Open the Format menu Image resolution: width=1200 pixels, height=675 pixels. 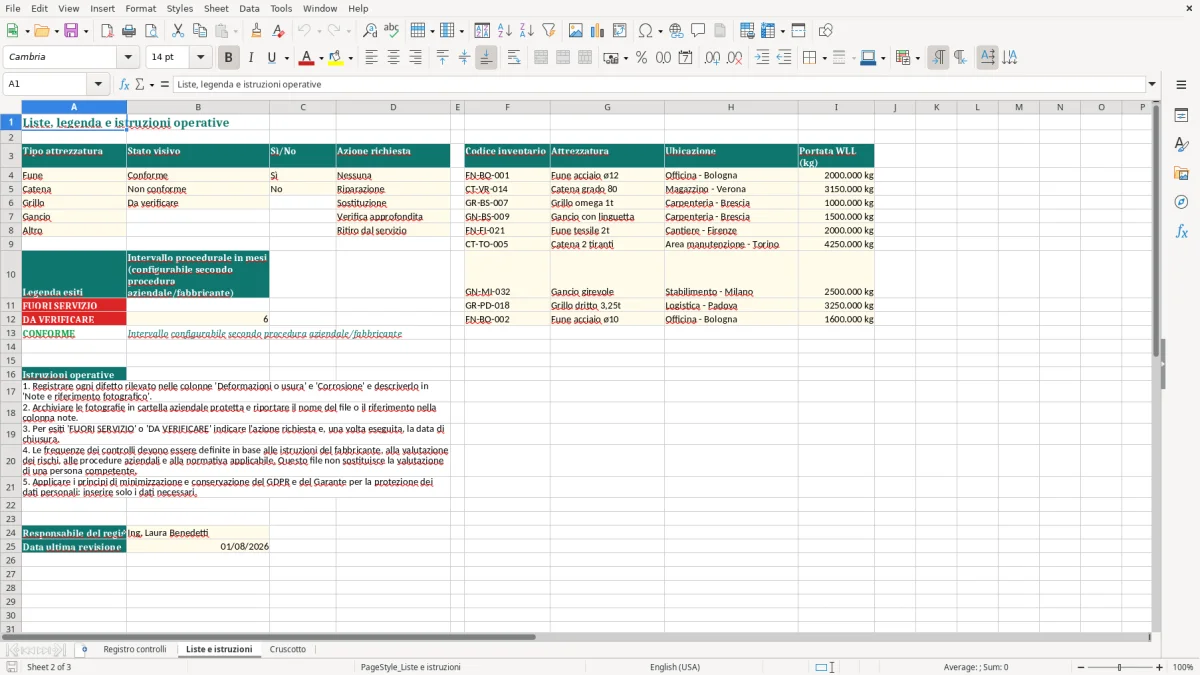pos(140,8)
